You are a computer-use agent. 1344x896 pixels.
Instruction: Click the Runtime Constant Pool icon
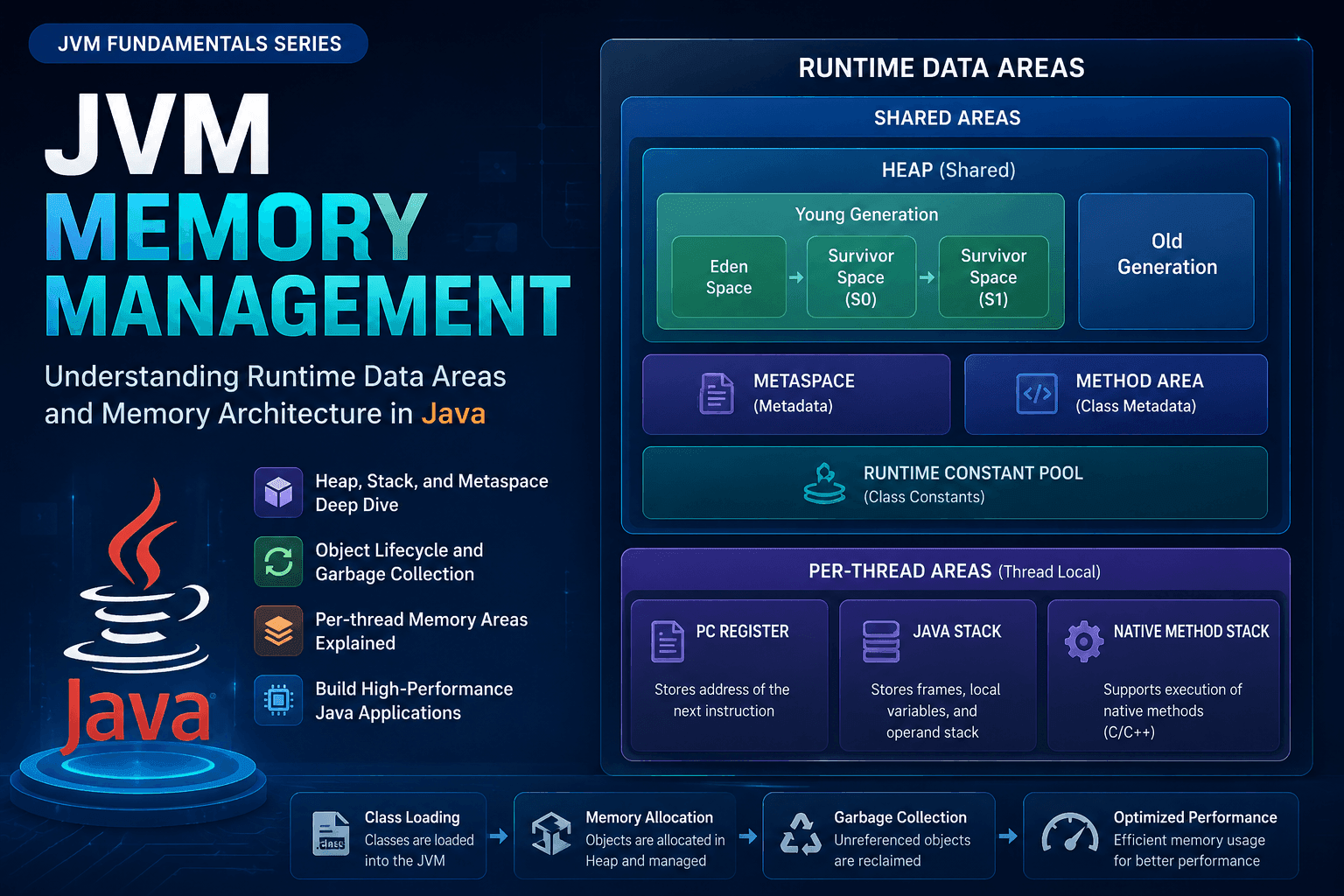coord(824,484)
